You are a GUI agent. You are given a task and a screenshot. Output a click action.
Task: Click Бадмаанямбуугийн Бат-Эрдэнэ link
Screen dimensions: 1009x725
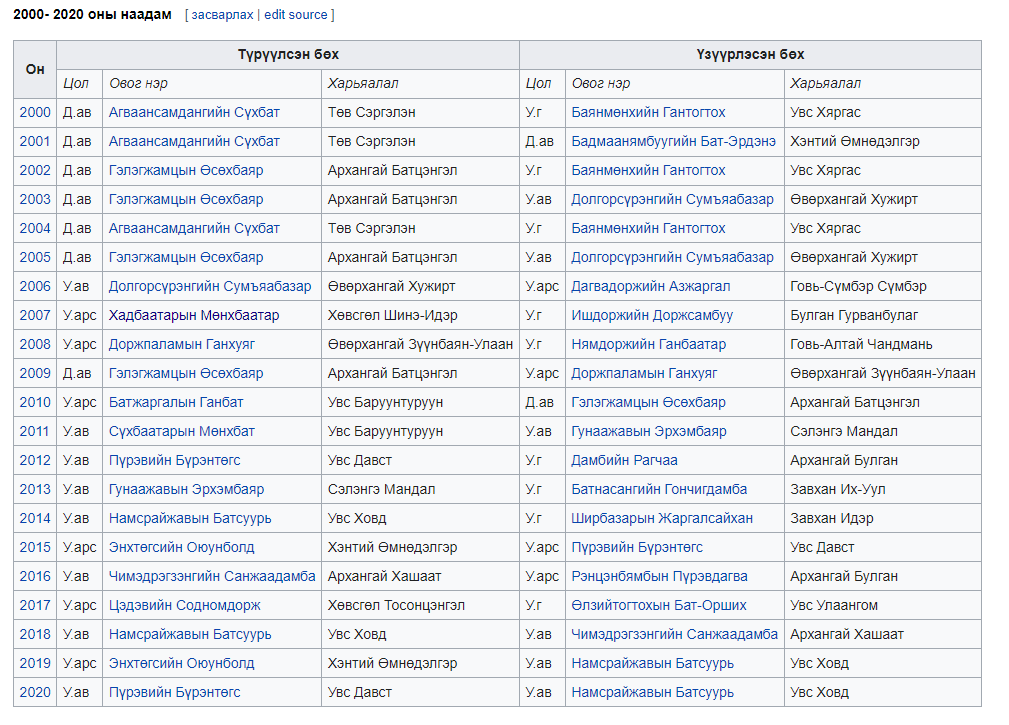point(673,141)
